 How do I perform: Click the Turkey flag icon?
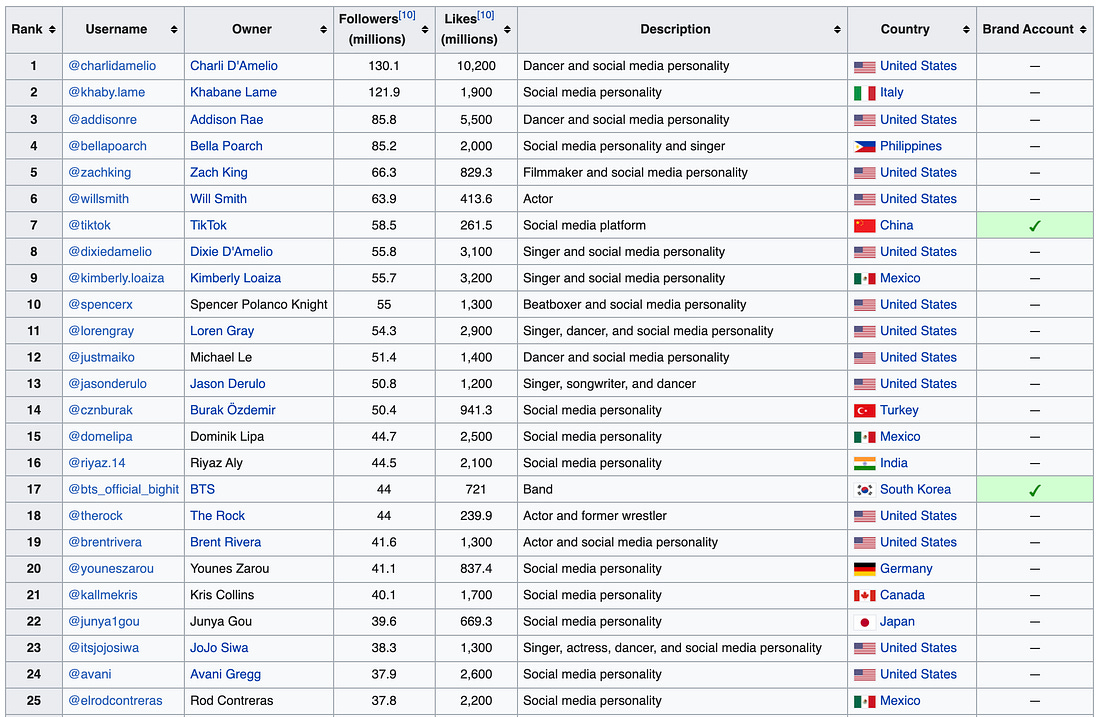click(x=864, y=410)
